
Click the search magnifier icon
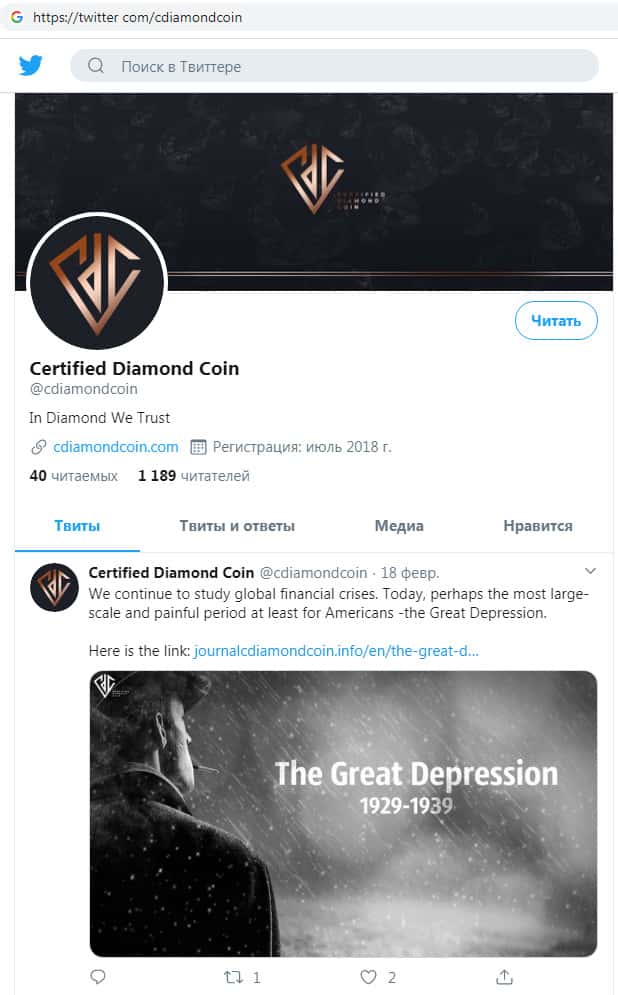click(x=96, y=65)
